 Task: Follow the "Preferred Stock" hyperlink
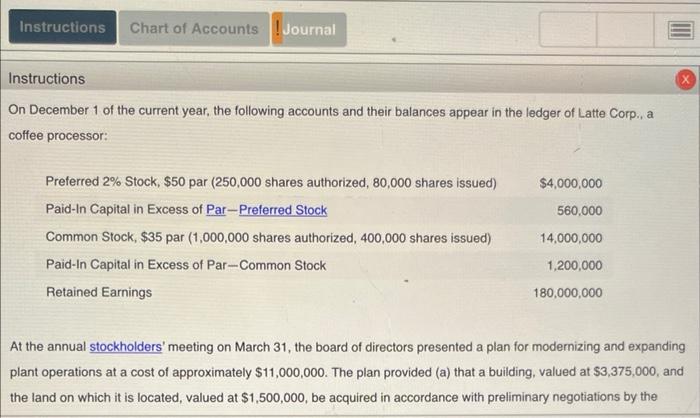tap(283, 210)
